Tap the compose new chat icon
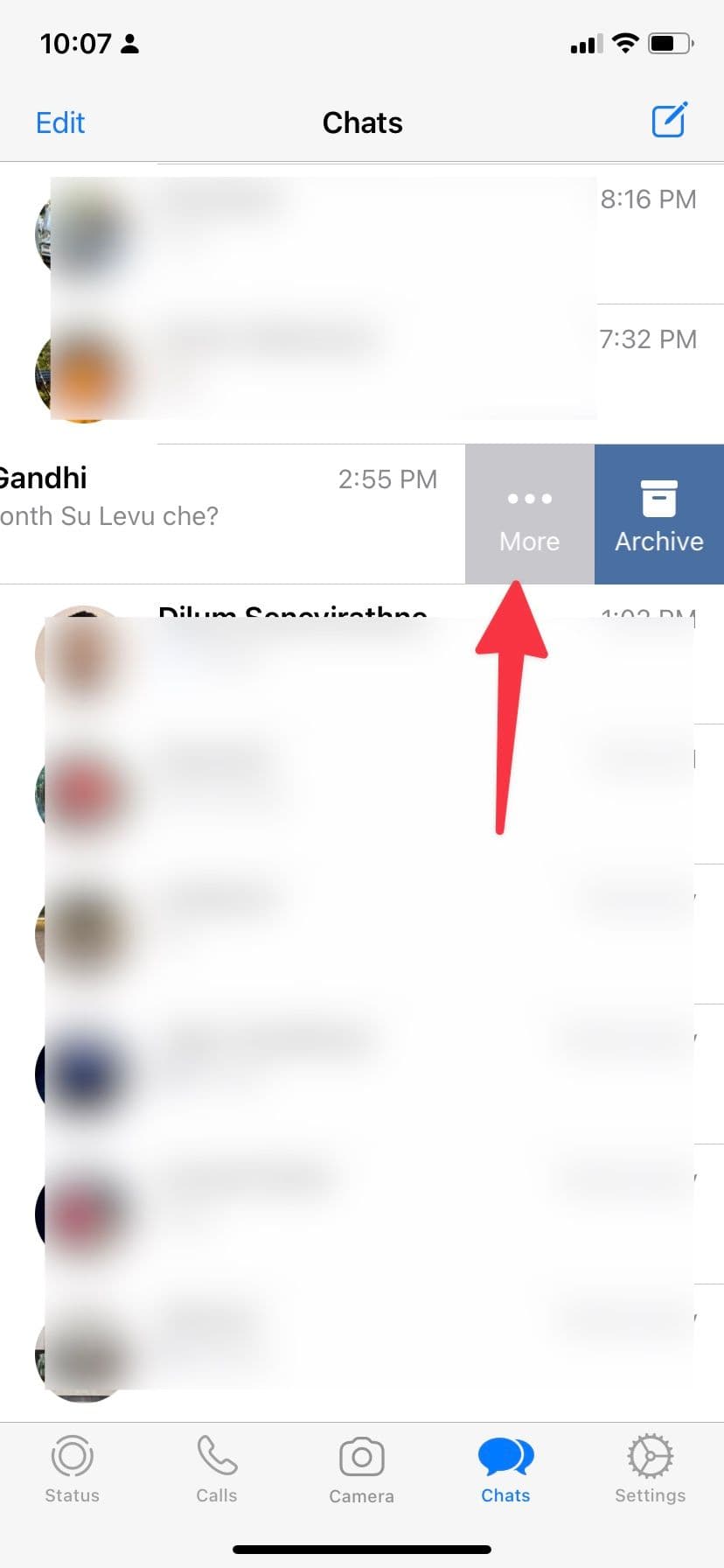 (x=670, y=120)
